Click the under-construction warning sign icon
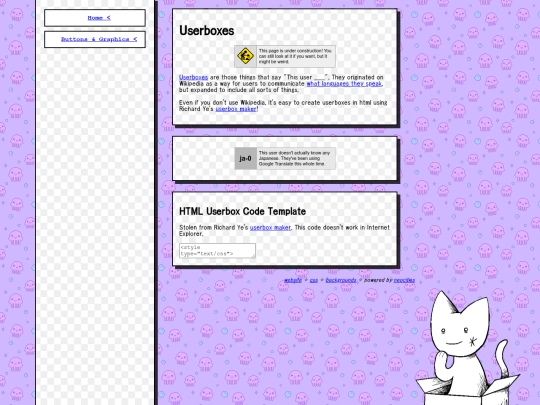The width and height of the screenshot is (540, 405). click(245, 56)
